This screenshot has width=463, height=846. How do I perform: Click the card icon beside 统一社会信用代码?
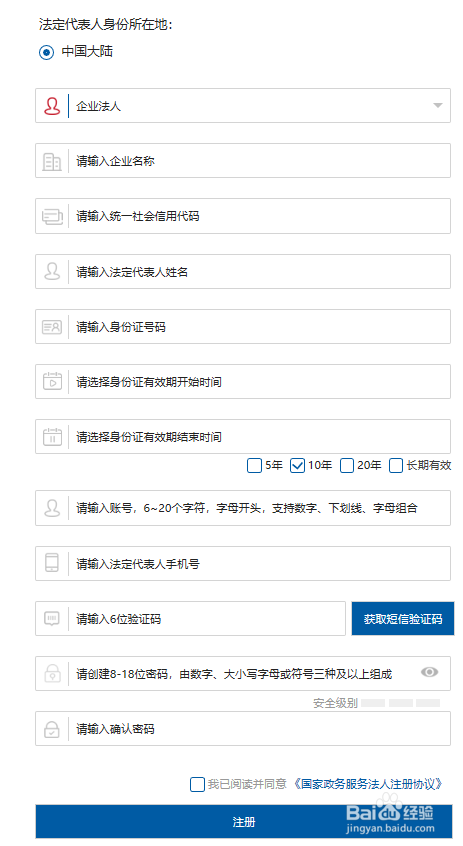[52, 216]
